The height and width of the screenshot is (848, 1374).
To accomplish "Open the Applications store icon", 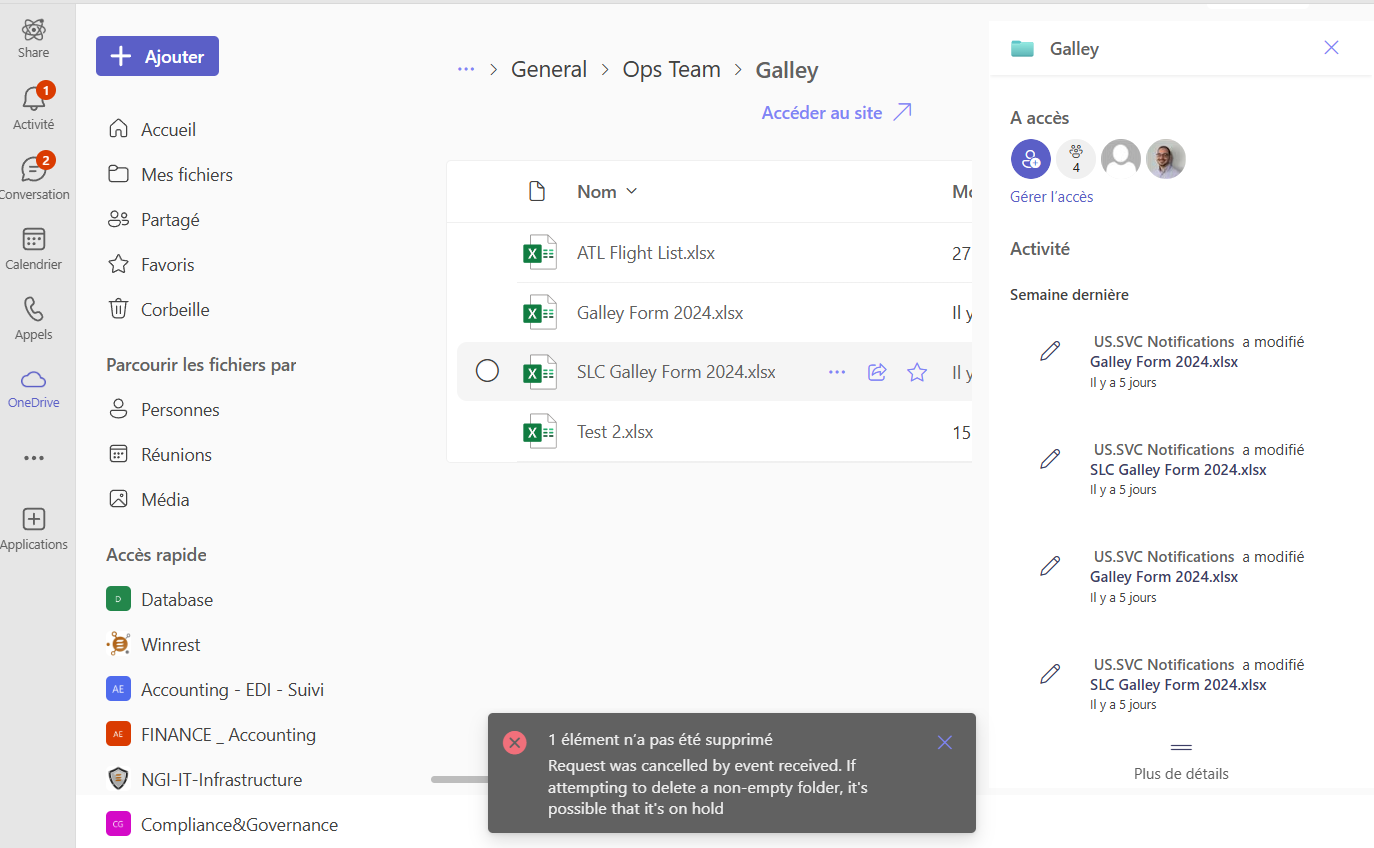I will [x=33, y=520].
